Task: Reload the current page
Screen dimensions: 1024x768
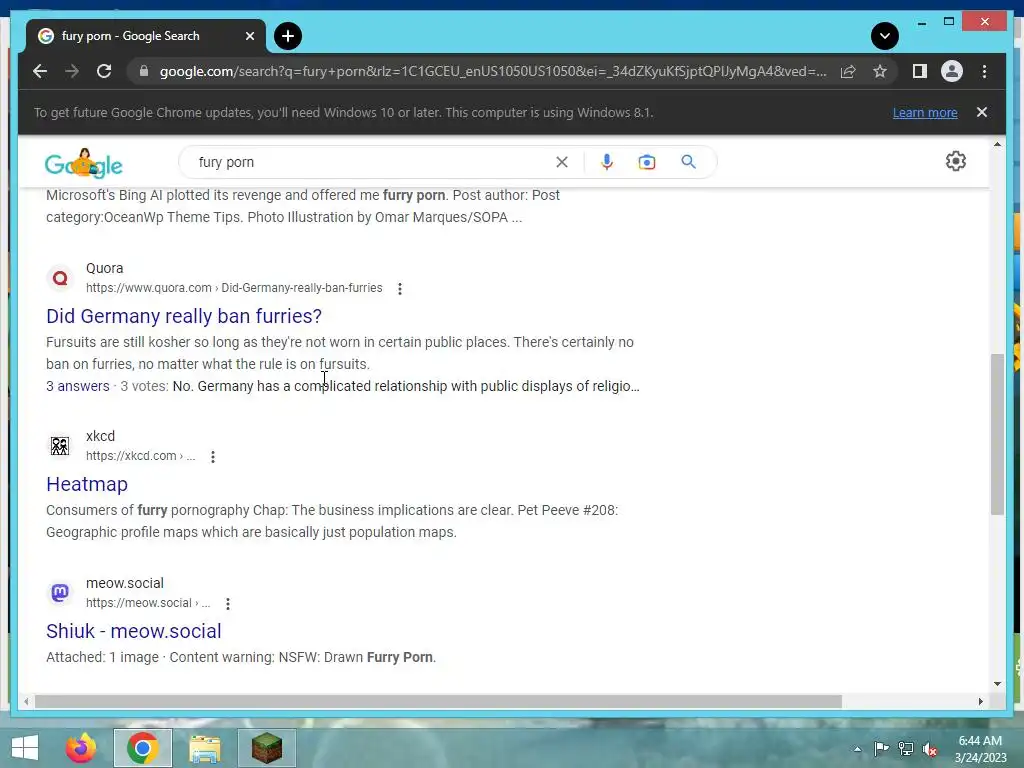Action: 104,71
